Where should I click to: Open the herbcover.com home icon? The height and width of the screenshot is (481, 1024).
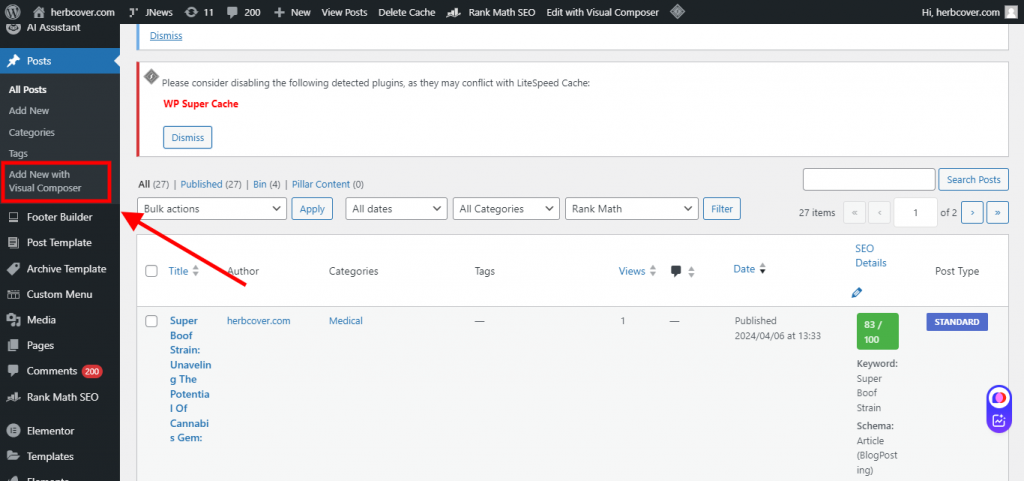click(x=39, y=12)
